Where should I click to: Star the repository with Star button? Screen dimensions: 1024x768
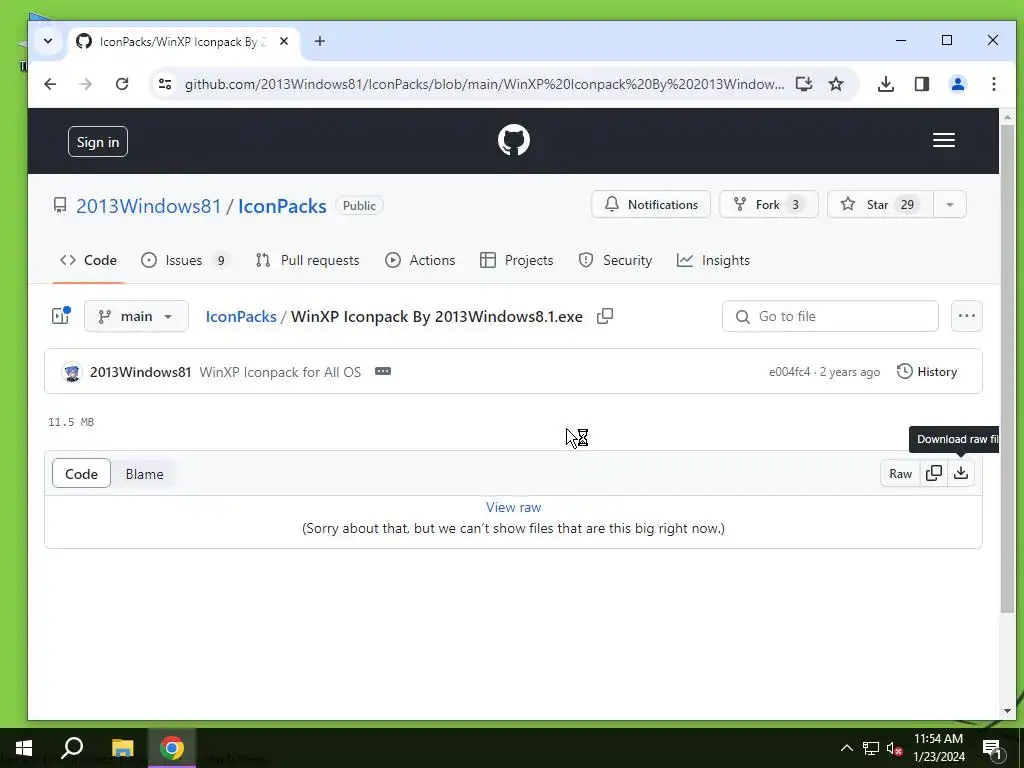(880, 204)
